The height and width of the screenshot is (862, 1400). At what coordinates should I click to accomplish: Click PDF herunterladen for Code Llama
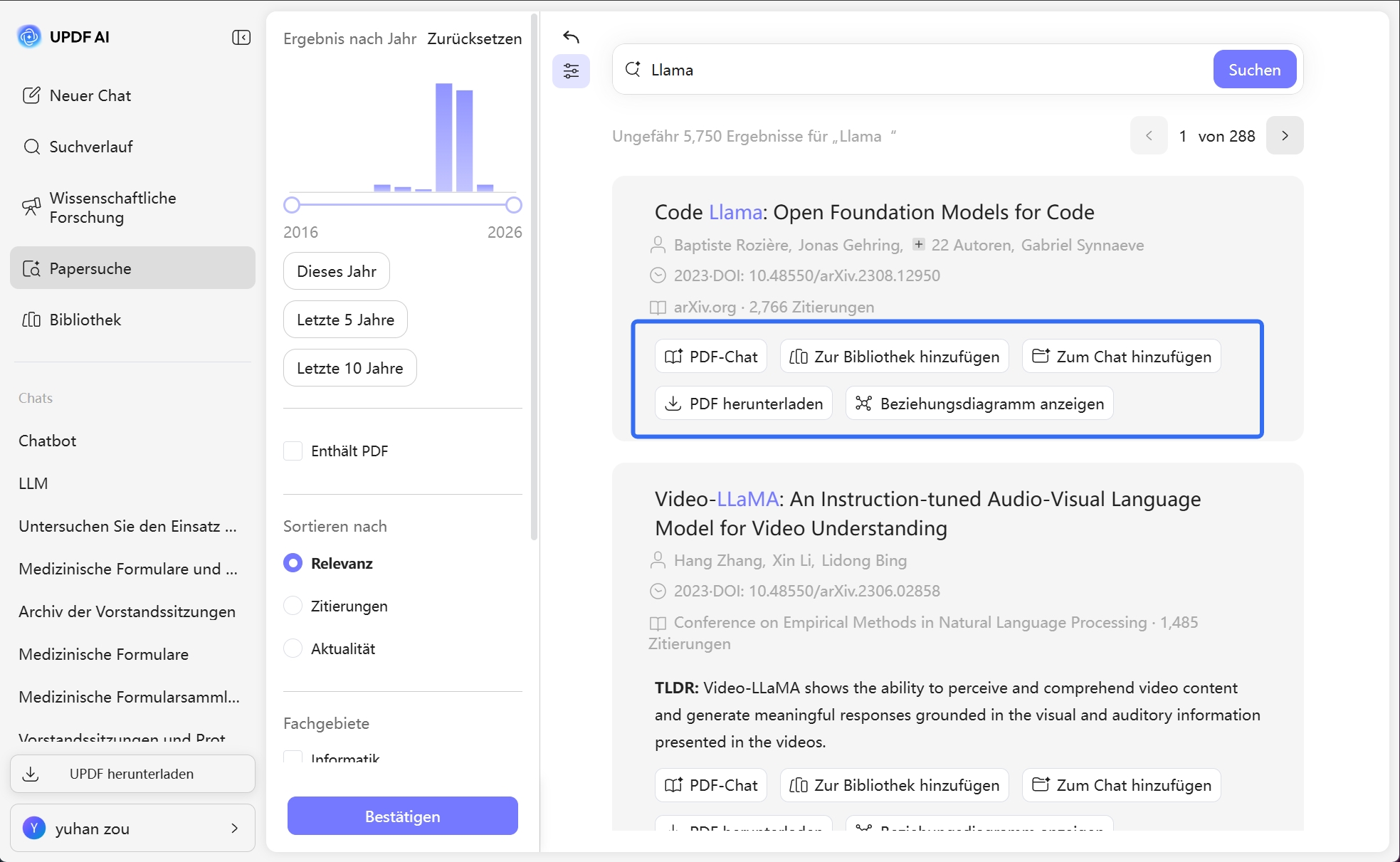pyautogui.click(x=744, y=404)
